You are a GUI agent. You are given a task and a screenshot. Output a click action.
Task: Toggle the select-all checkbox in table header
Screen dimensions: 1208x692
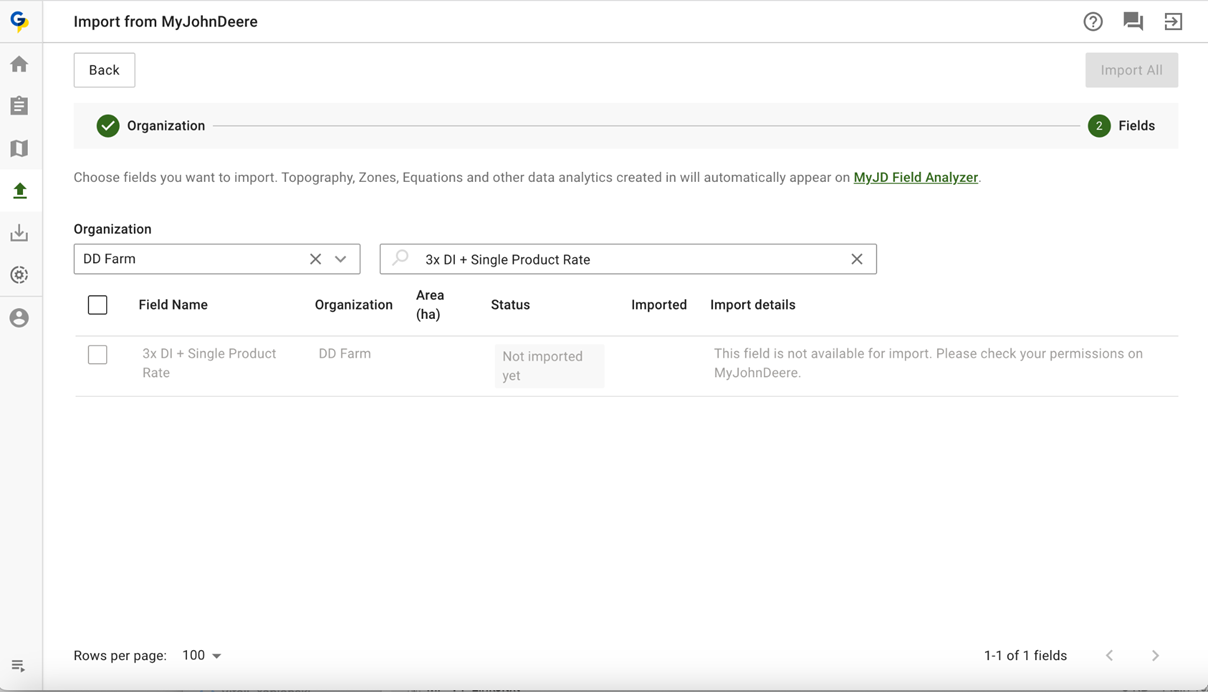pyautogui.click(x=98, y=305)
